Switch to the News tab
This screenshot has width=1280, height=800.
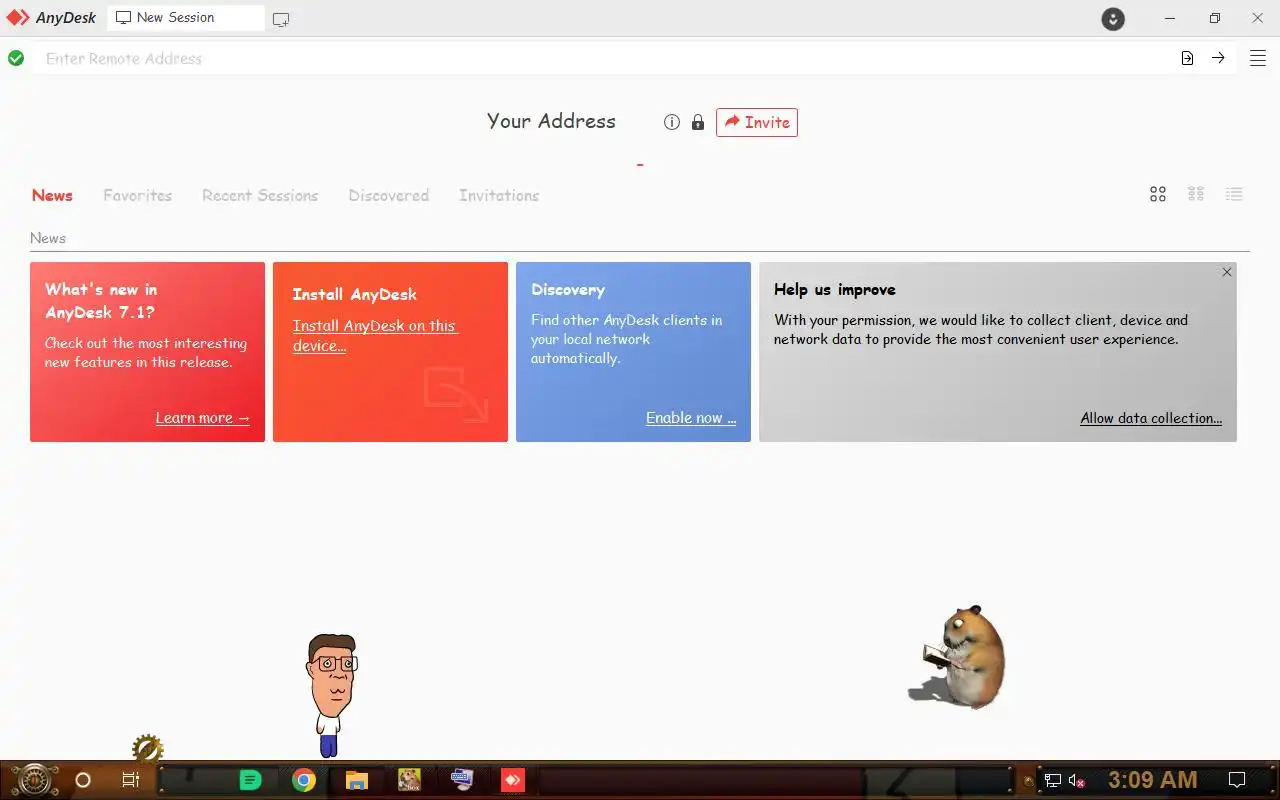pos(52,195)
